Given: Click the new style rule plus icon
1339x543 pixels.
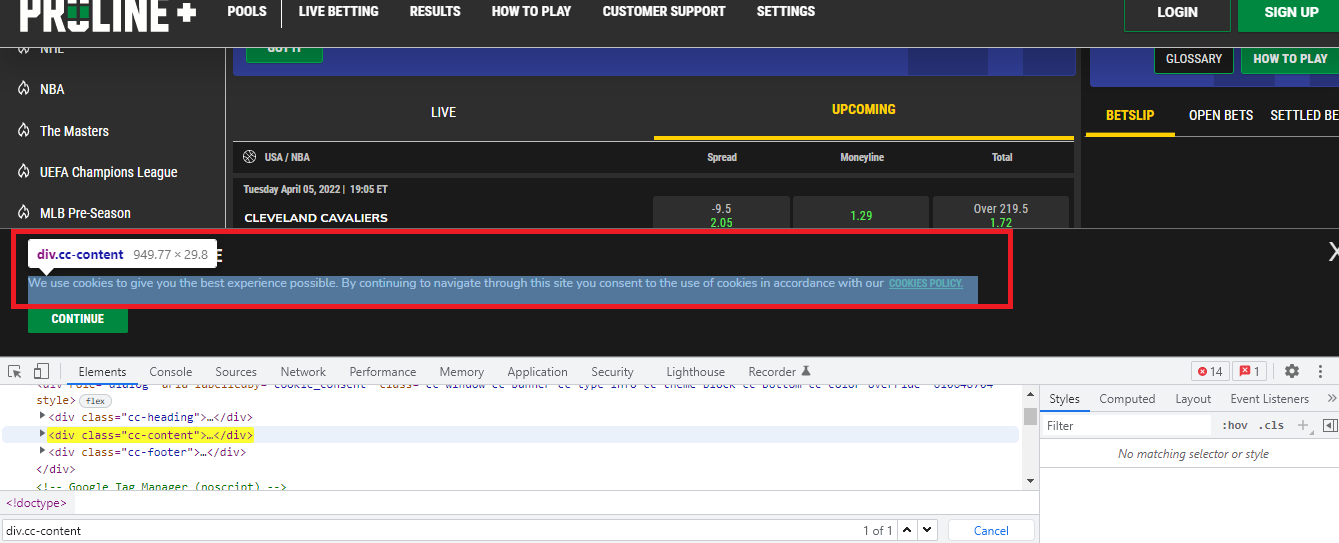Looking at the screenshot, I should tap(1303, 425).
